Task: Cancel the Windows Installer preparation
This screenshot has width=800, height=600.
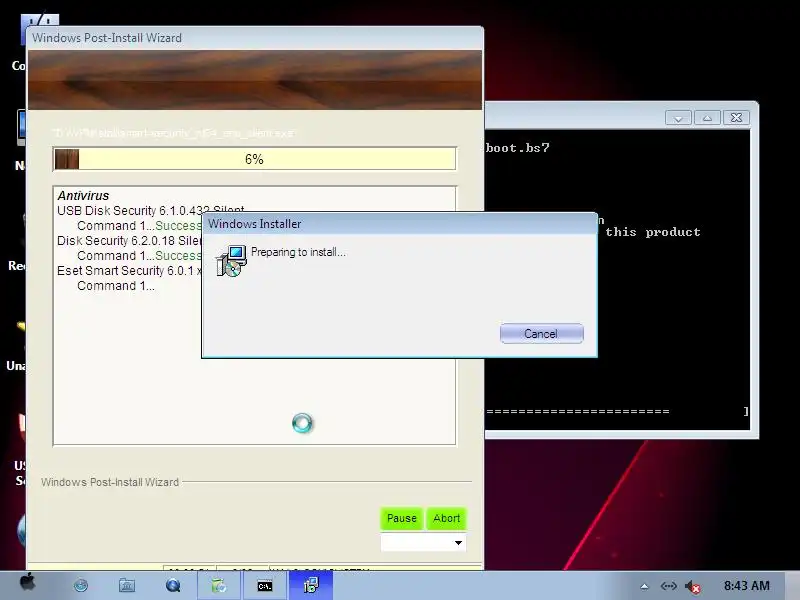Action: pos(541,334)
